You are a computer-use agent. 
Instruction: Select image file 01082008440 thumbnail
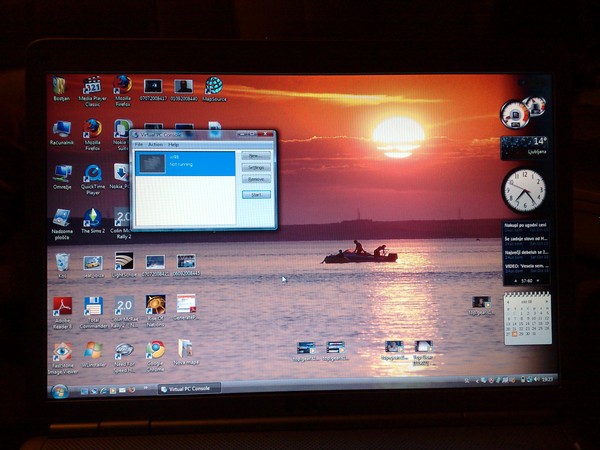(x=184, y=90)
